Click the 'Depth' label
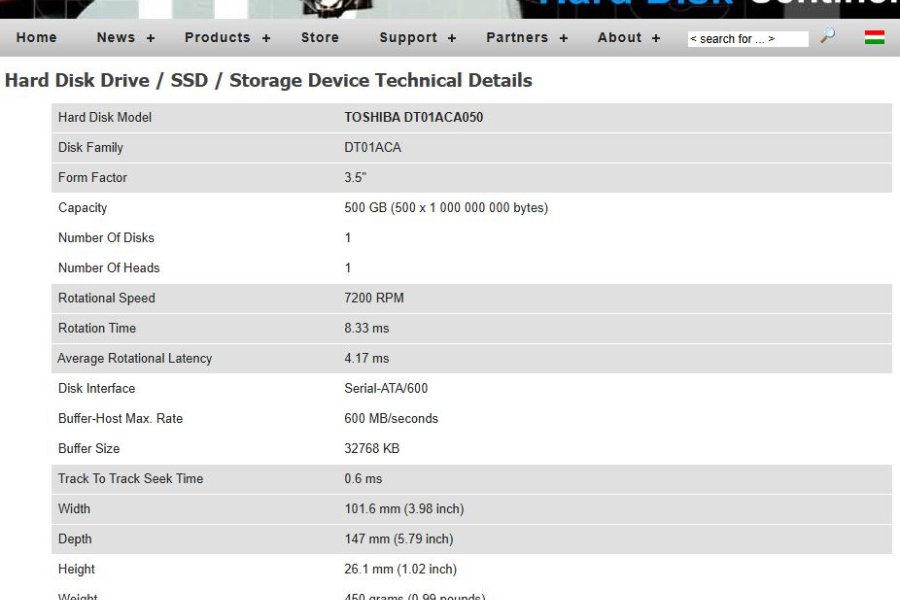Image resolution: width=900 pixels, height=600 pixels. 75,539
